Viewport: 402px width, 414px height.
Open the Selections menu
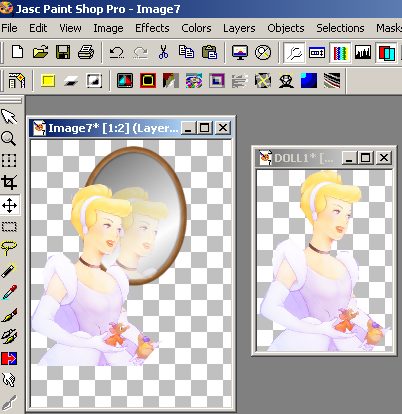[340, 28]
